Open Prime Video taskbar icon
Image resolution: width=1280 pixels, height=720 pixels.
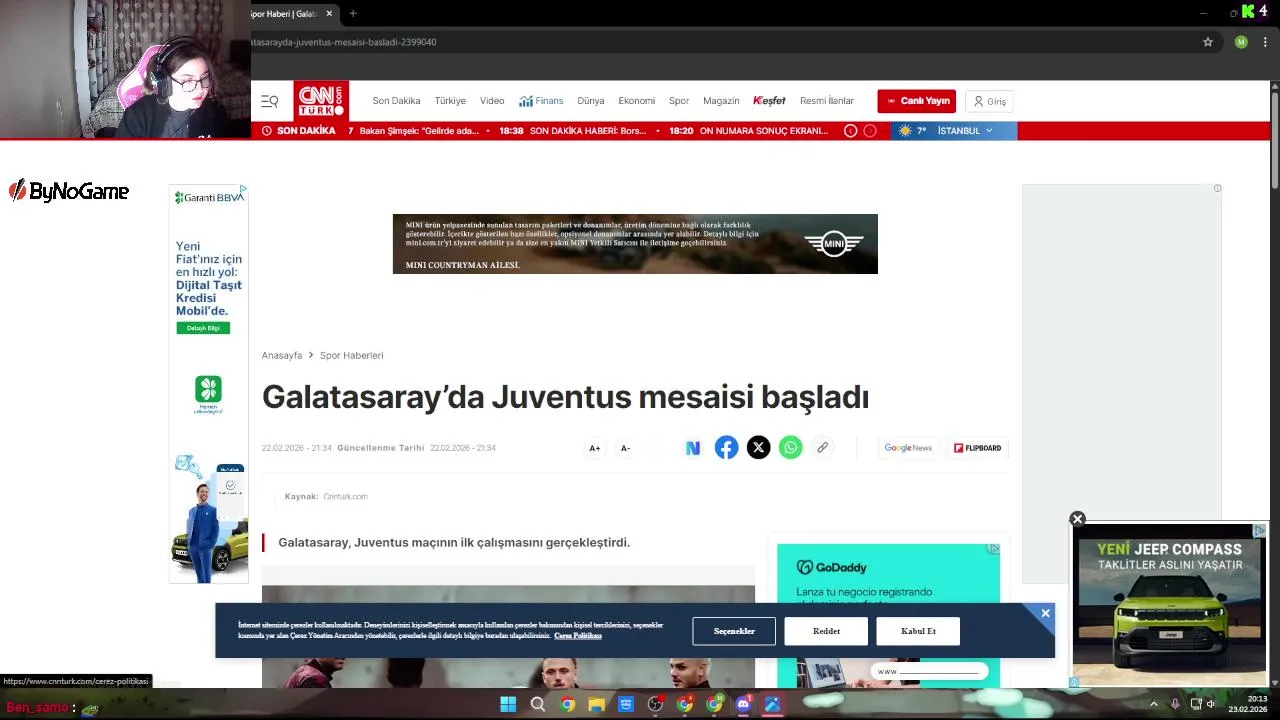click(x=626, y=705)
